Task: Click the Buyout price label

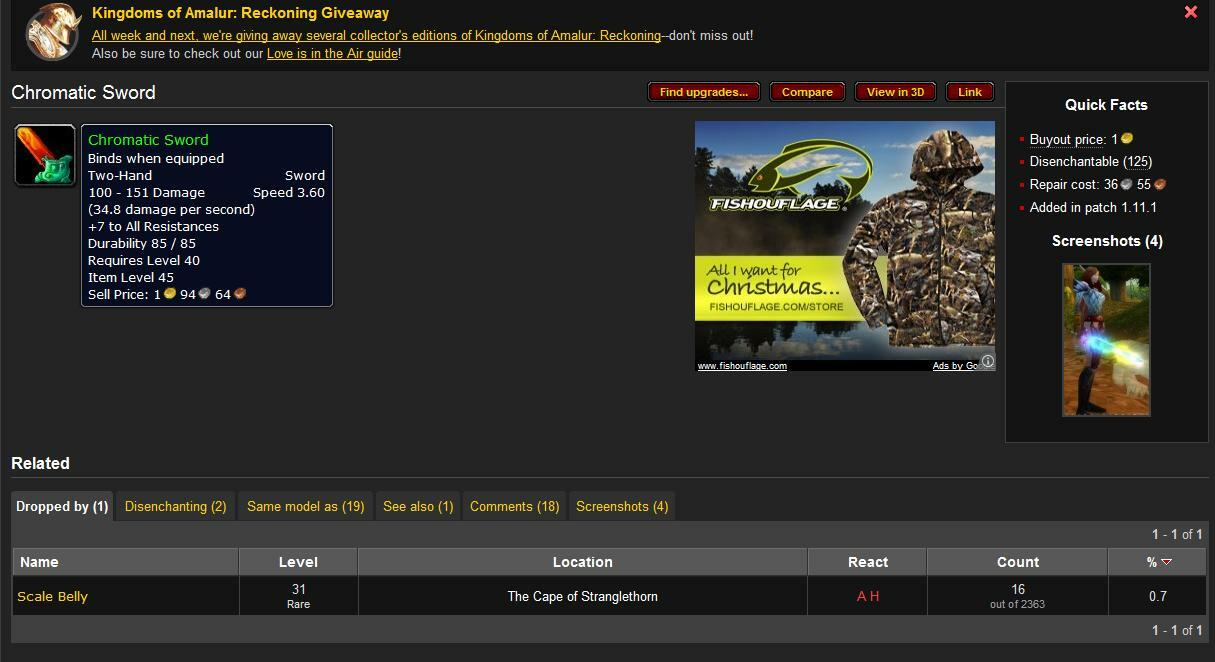Action: [1067, 140]
